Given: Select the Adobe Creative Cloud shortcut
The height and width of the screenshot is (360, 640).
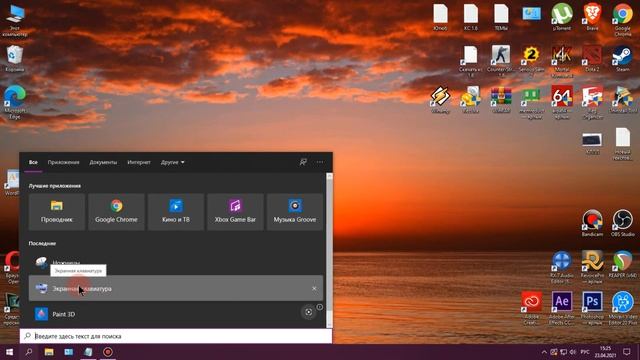Looking at the screenshot, I should click(x=531, y=308).
